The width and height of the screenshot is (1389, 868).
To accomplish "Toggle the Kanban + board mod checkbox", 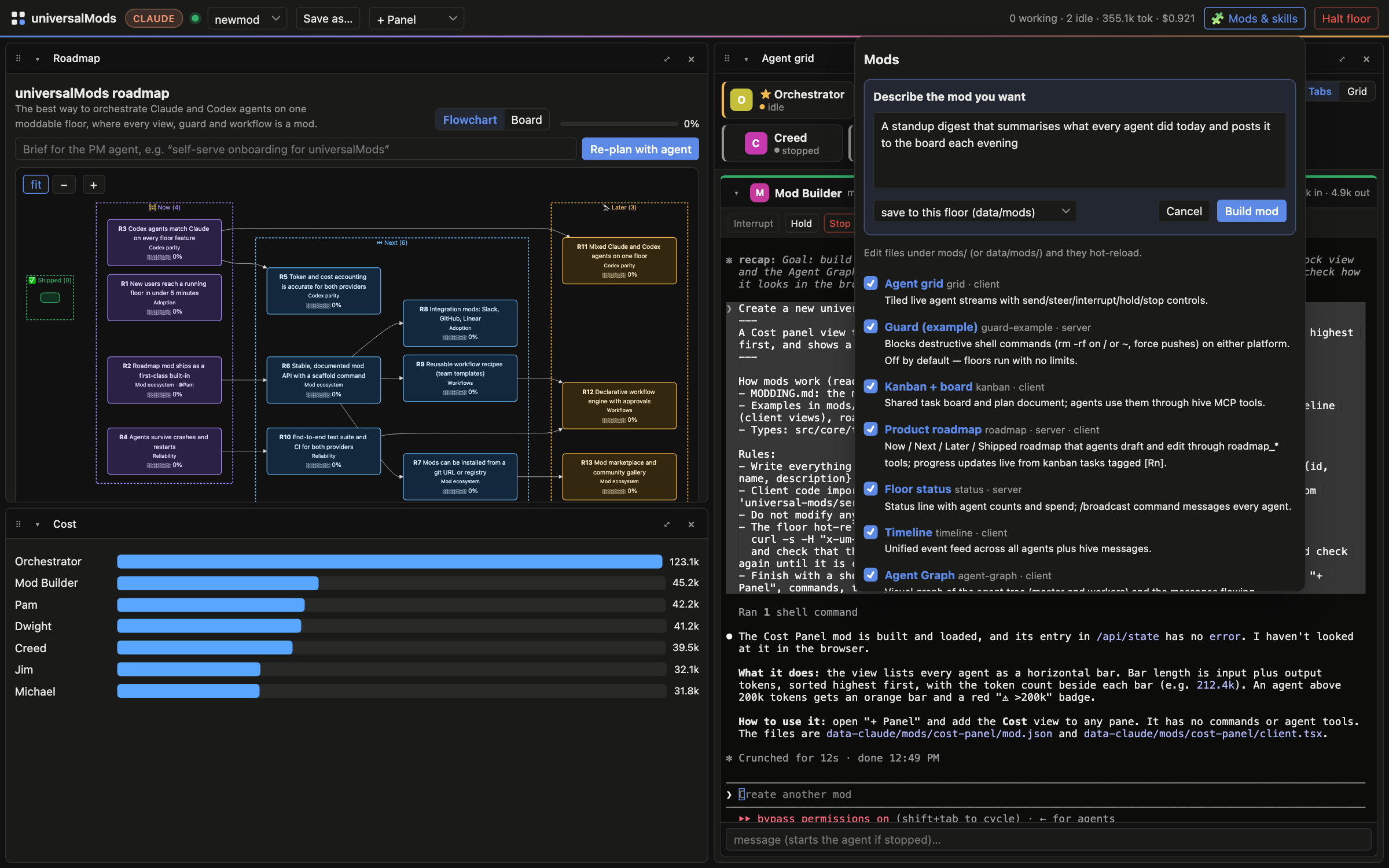I will [870, 387].
